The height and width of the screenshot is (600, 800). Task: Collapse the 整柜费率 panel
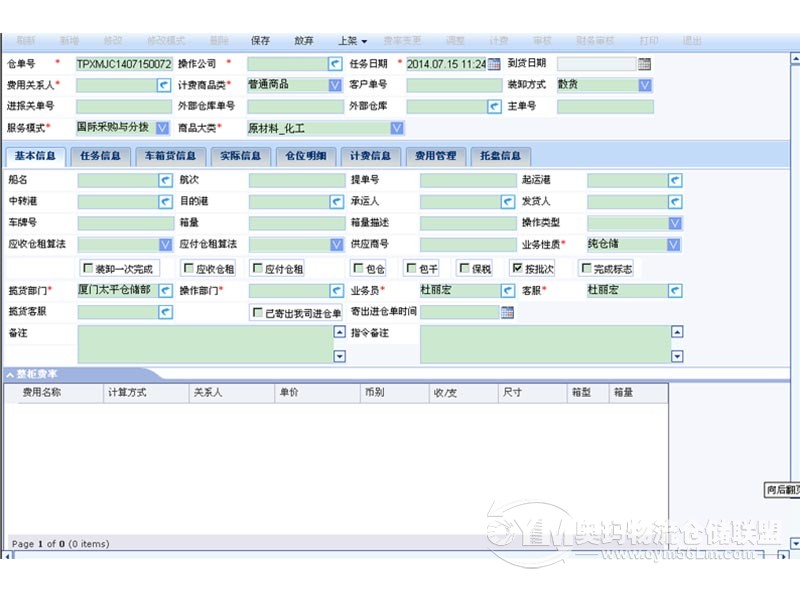[x=10, y=374]
